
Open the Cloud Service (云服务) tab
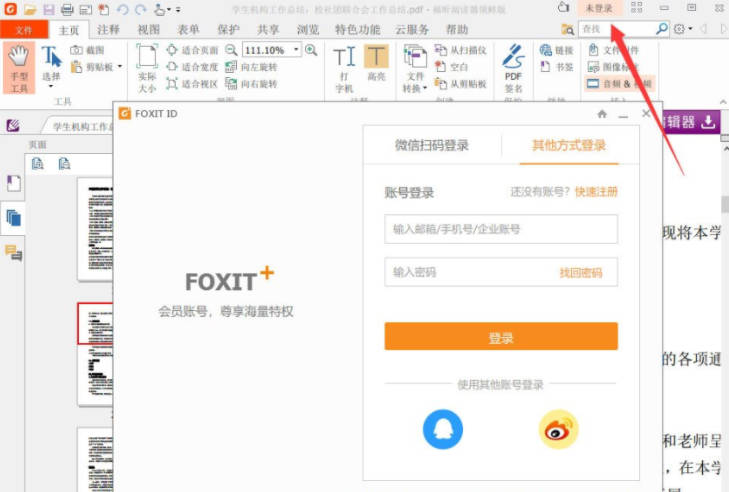tap(412, 30)
